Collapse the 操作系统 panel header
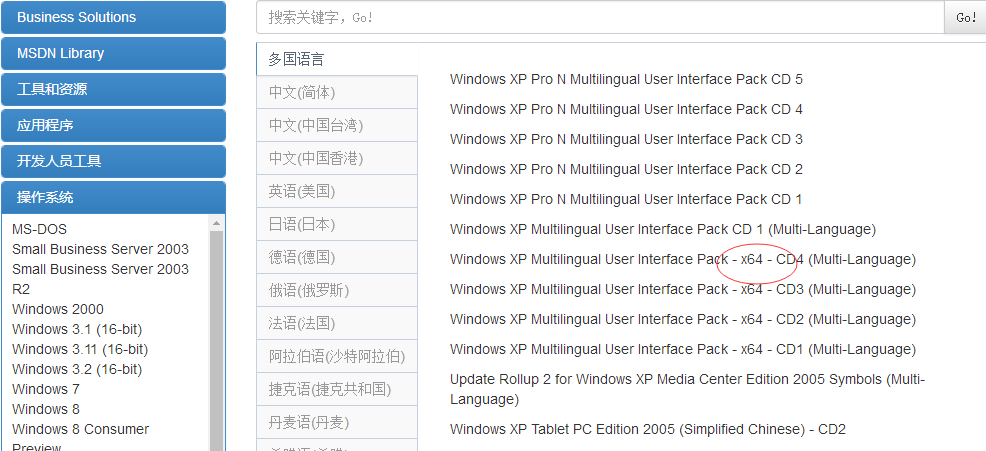Viewport: 986px width, 451px height. 113,197
